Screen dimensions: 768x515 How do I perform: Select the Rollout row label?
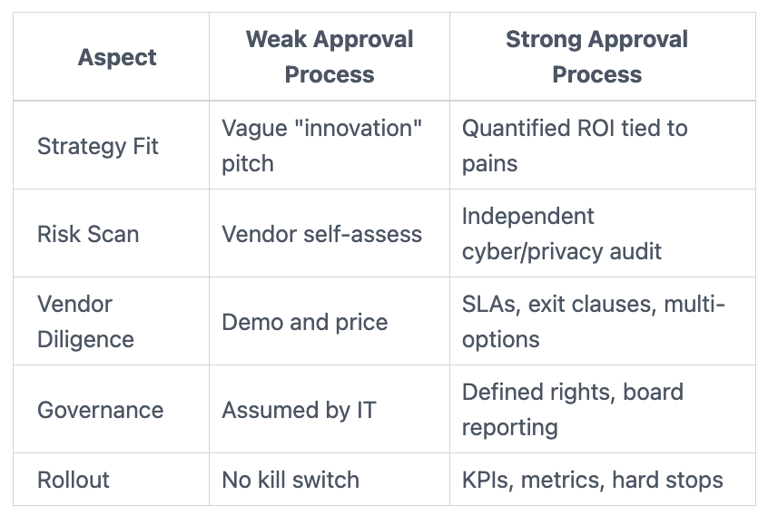(x=73, y=480)
